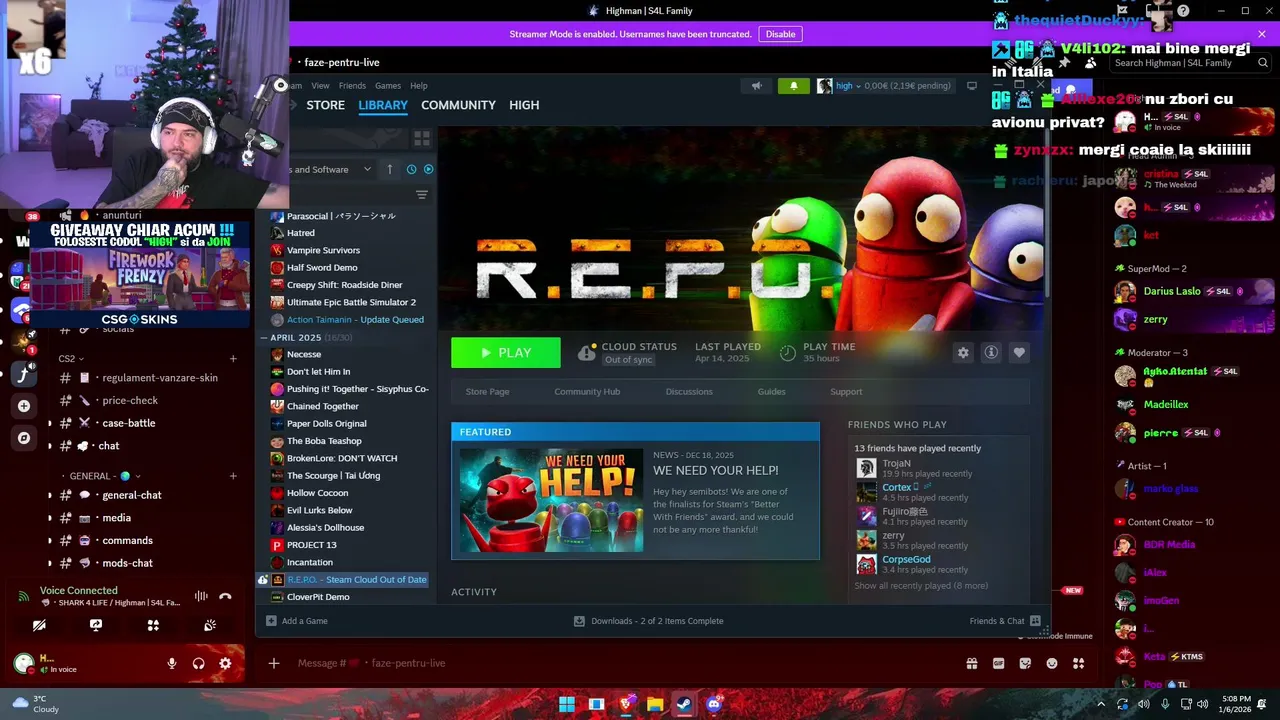The image size is (1280, 720).
Task: Open Steam library advanced filter icon
Action: click(422, 195)
